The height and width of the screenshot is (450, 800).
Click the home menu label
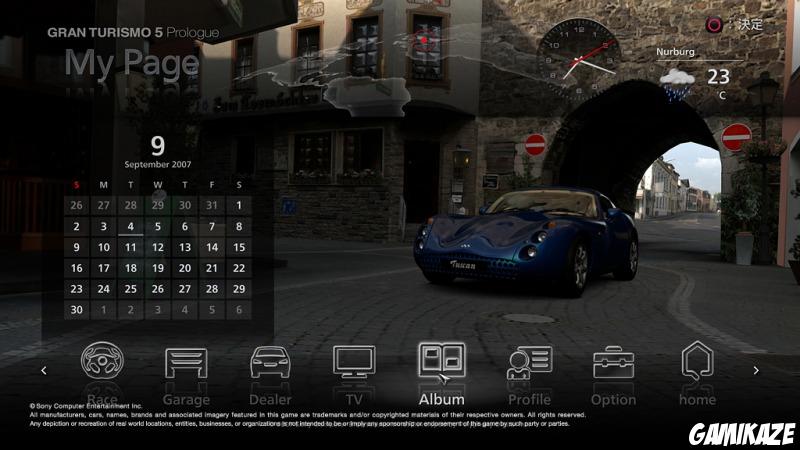pos(697,399)
